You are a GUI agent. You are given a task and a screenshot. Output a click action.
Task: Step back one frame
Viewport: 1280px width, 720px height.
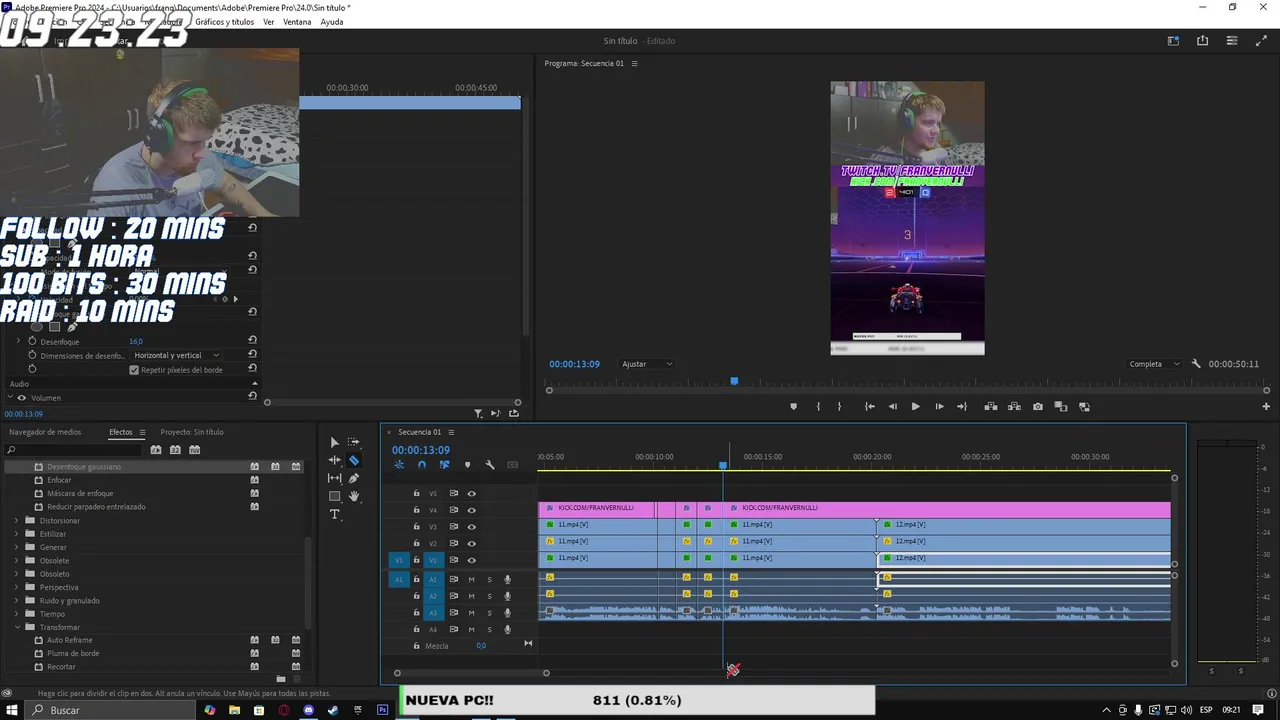coord(892,407)
